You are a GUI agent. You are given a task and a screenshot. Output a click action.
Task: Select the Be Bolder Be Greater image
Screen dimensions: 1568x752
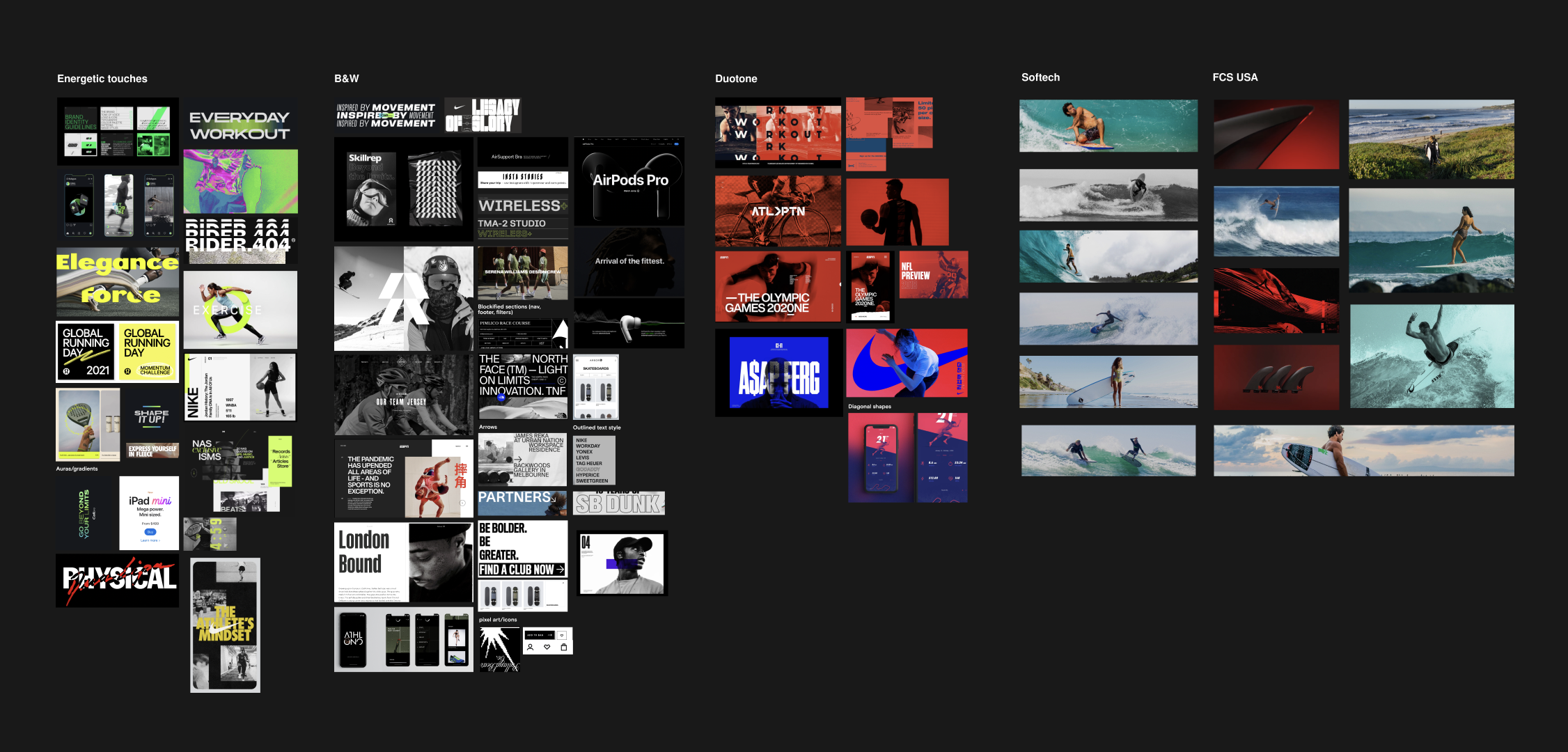(523, 549)
